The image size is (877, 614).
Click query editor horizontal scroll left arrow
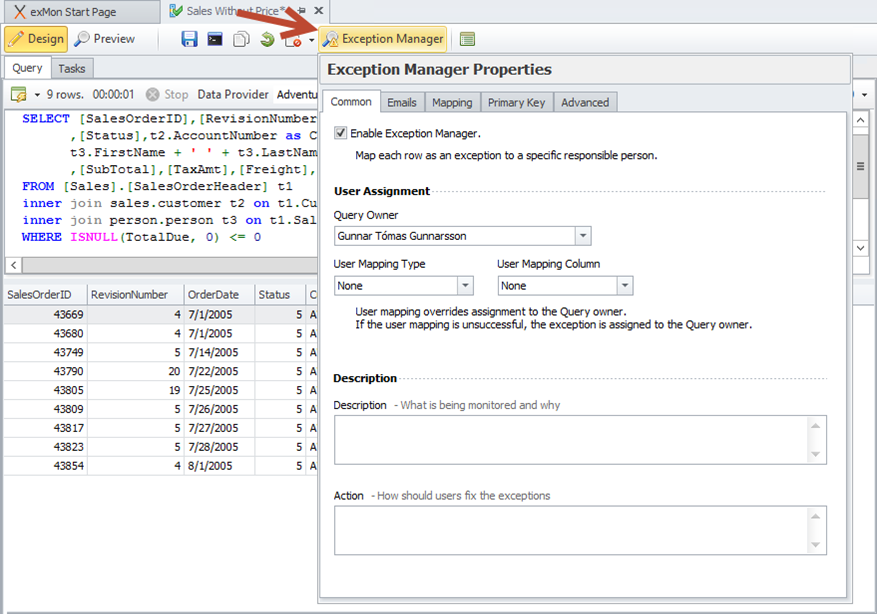13,265
